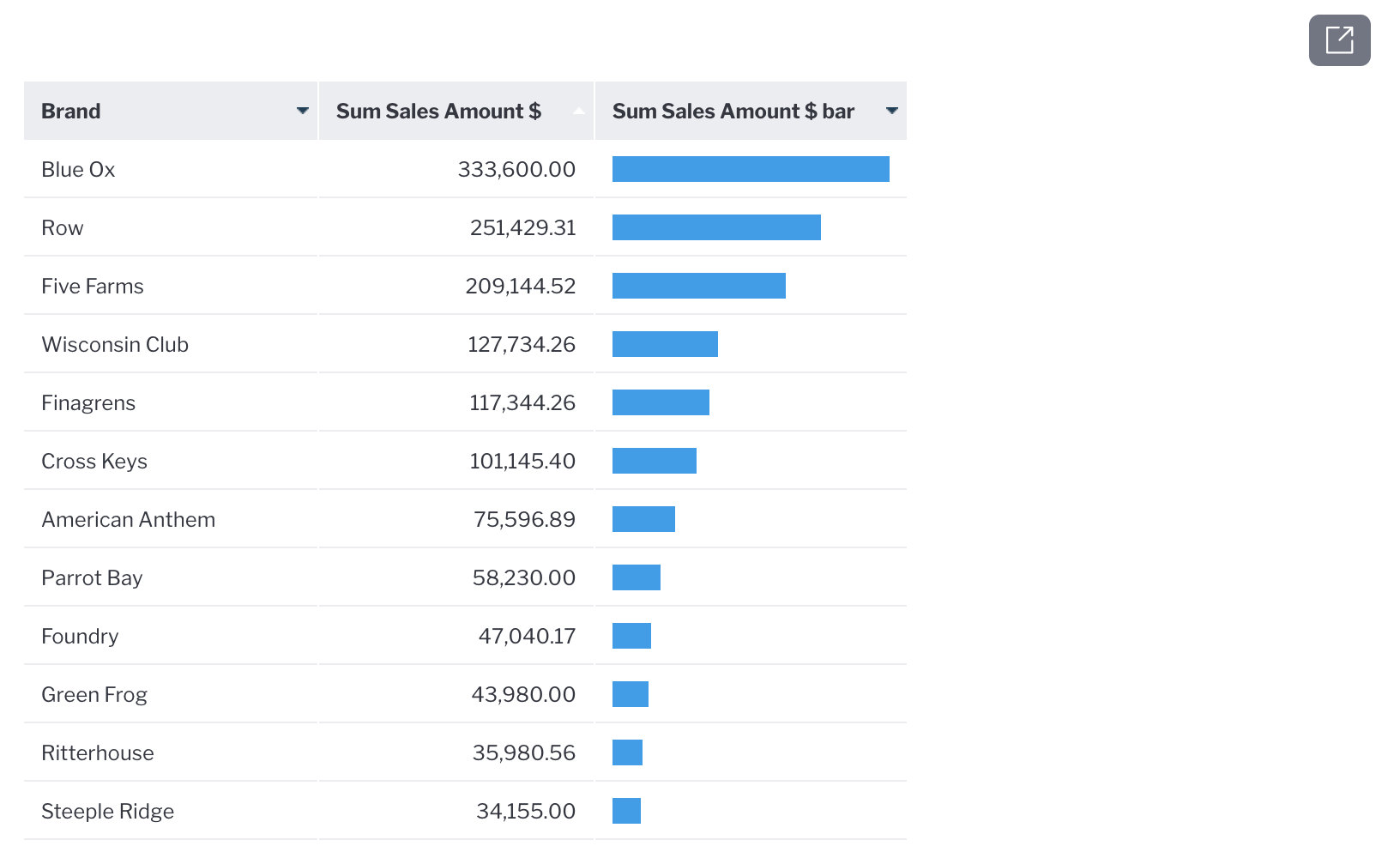Click the Steeple Ridge sales bar
This screenshot has width=1400, height=846.
coord(626,811)
